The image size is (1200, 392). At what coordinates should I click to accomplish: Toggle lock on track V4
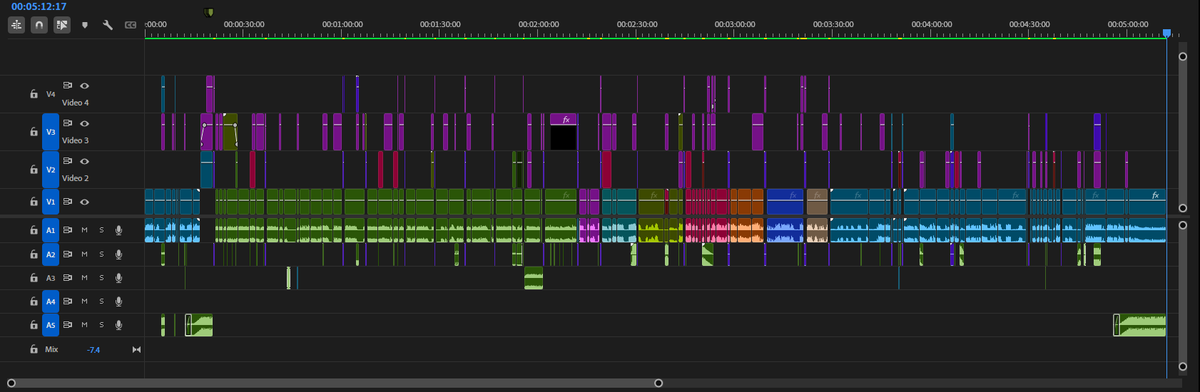(x=34, y=94)
